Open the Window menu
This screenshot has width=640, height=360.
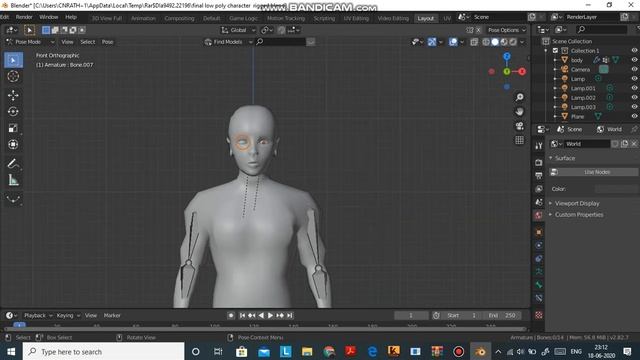pyautogui.click(x=49, y=17)
